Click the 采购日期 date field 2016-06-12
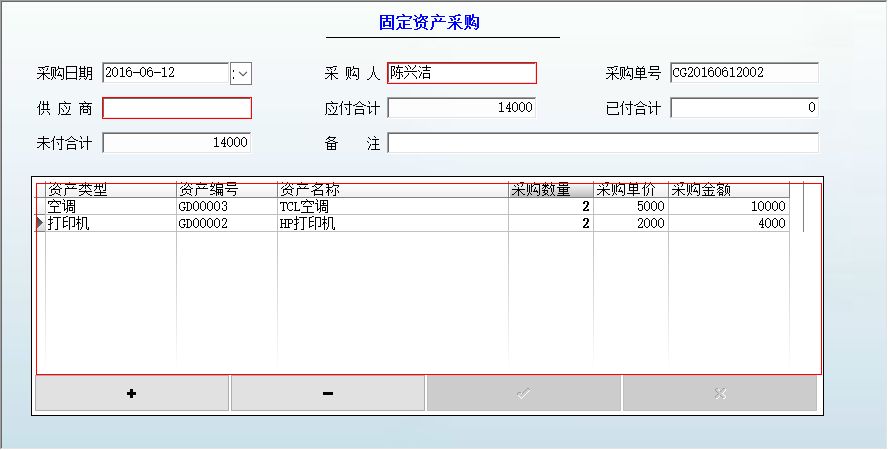This screenshot has height=450, width=888. point(165,73)
